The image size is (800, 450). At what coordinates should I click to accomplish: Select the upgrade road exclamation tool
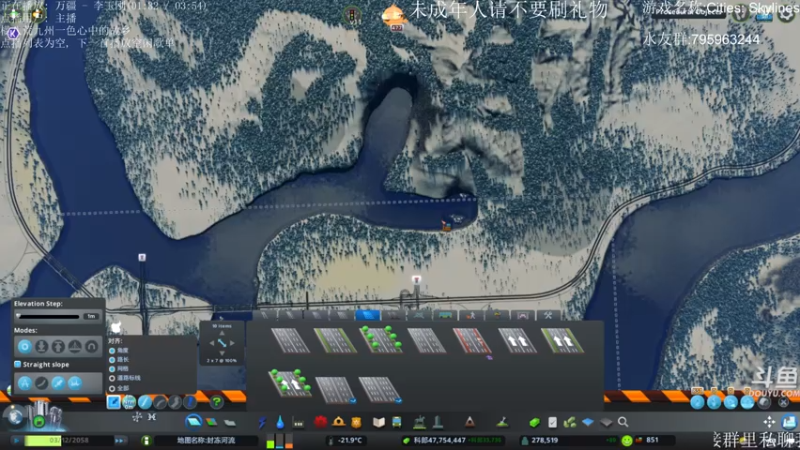(190, 402)
